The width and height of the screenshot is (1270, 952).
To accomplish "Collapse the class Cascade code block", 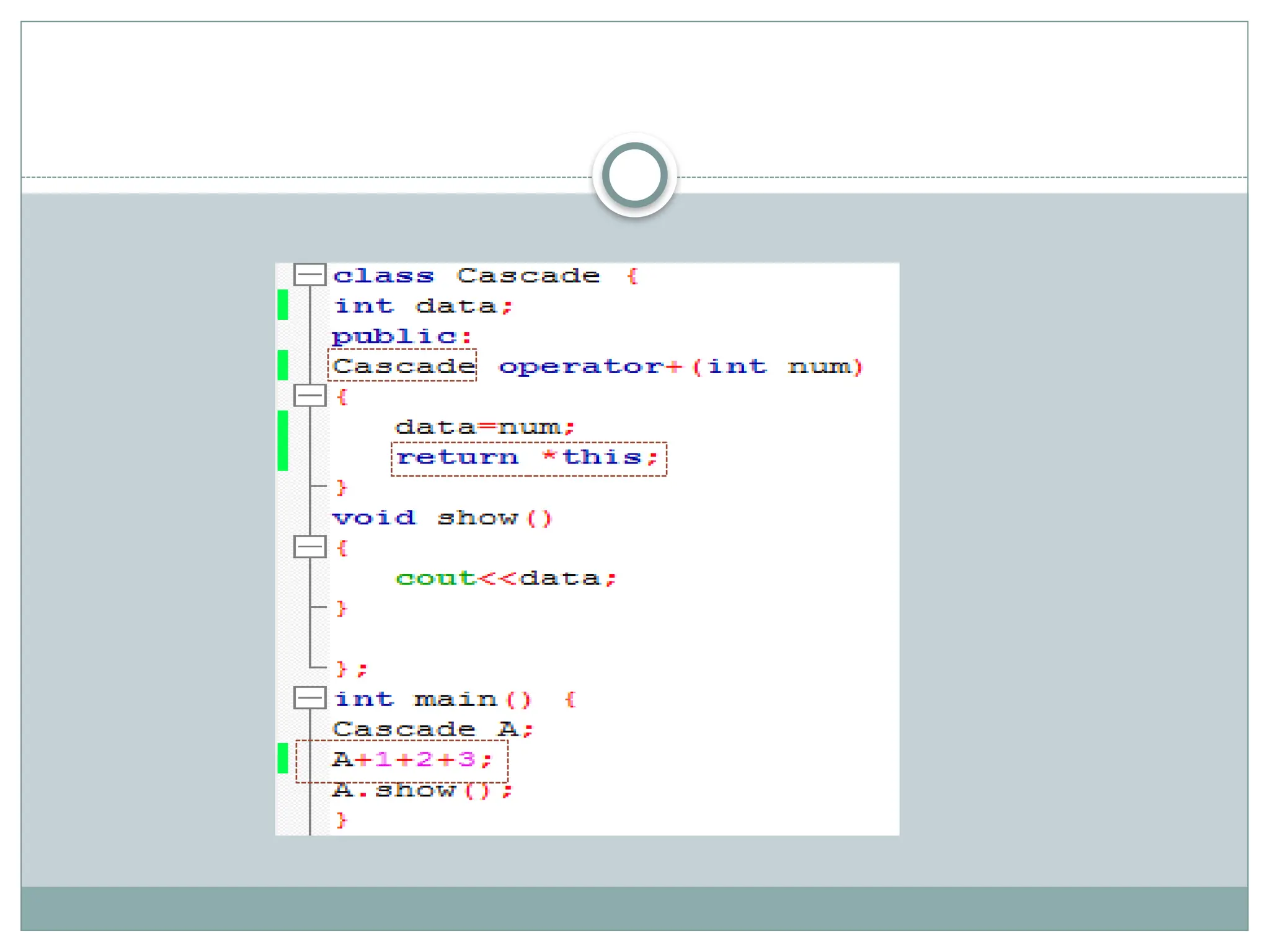I will [309, 275].
